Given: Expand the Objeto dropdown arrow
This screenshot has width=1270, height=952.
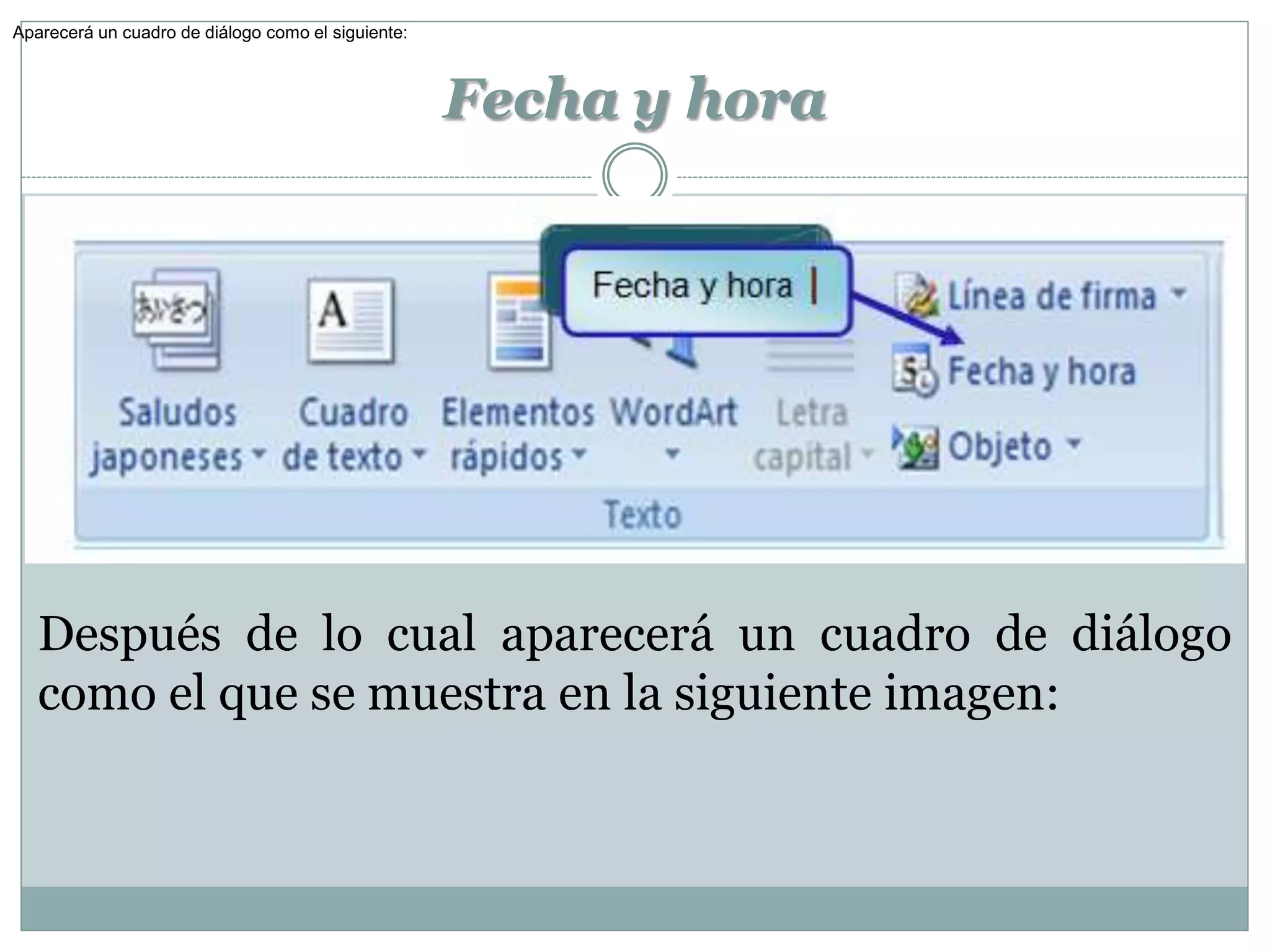Looking at the screenshot, I should (1073, 443).
